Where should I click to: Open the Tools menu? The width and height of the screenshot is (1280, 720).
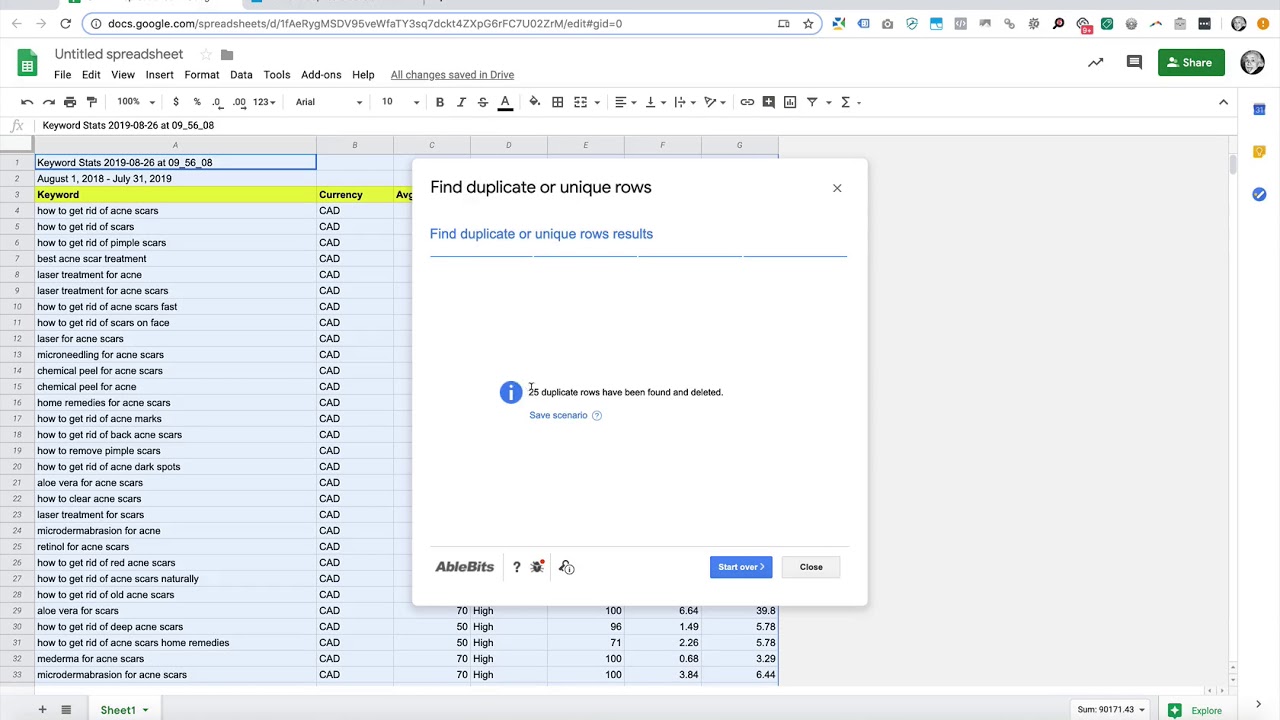(x=277, y=75)
